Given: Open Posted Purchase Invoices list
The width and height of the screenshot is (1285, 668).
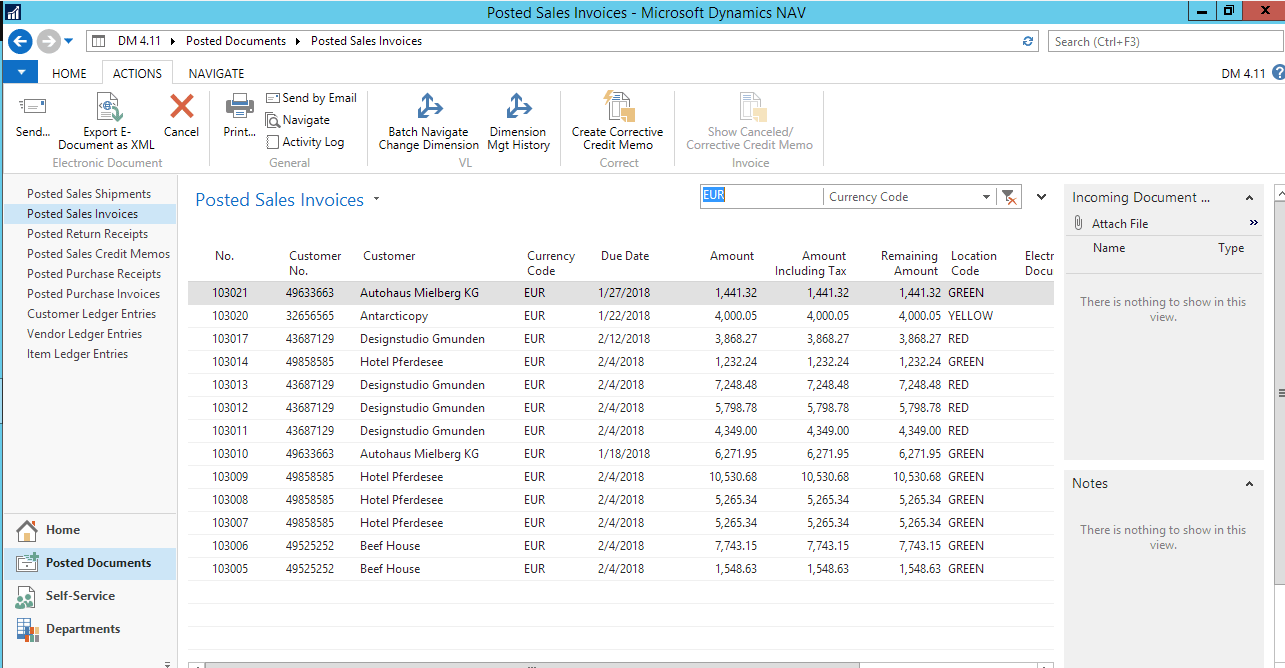Looking at the screenshot, I should (93, 294).
